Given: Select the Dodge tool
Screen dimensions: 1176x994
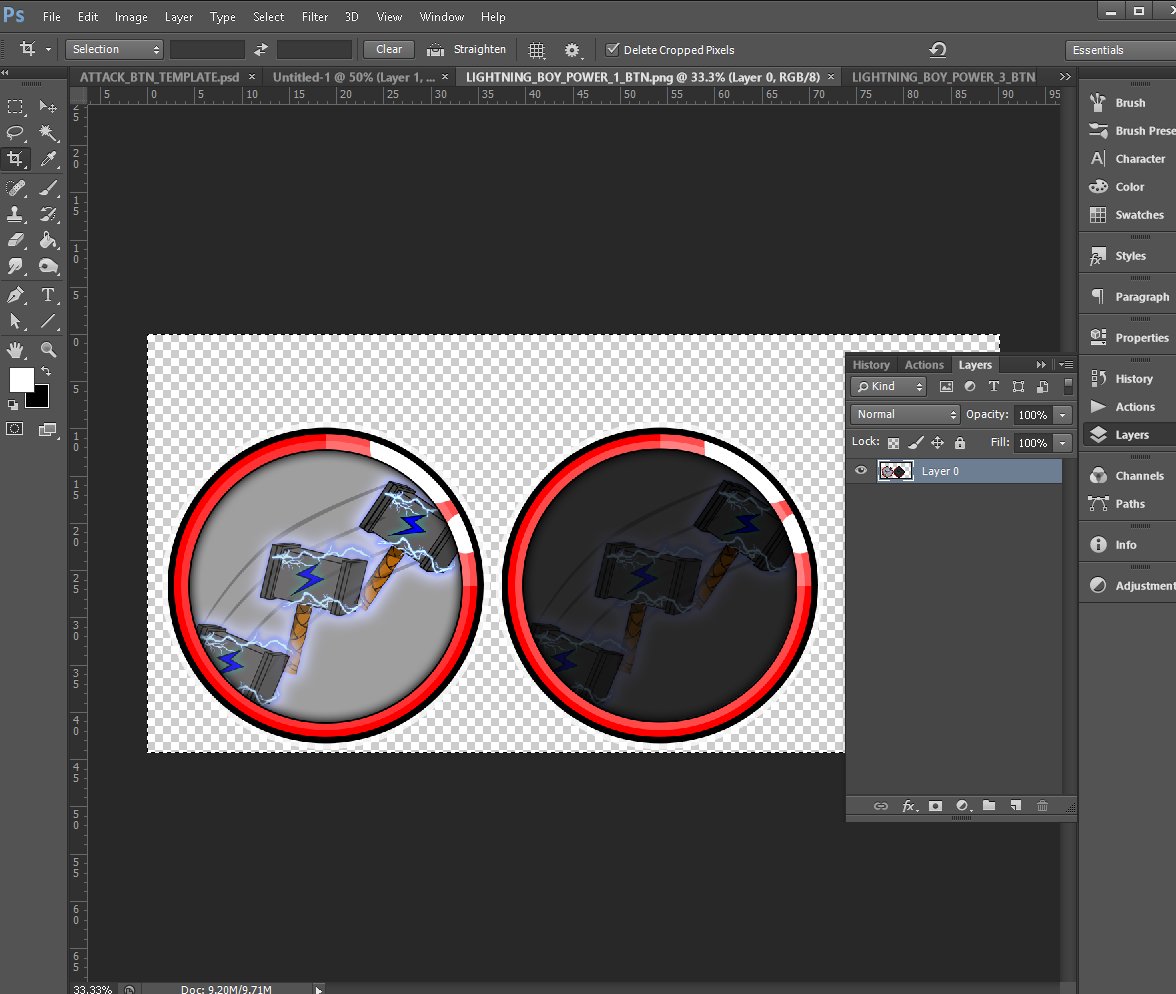Looking at the screenshot, I should tap(48, 266).
